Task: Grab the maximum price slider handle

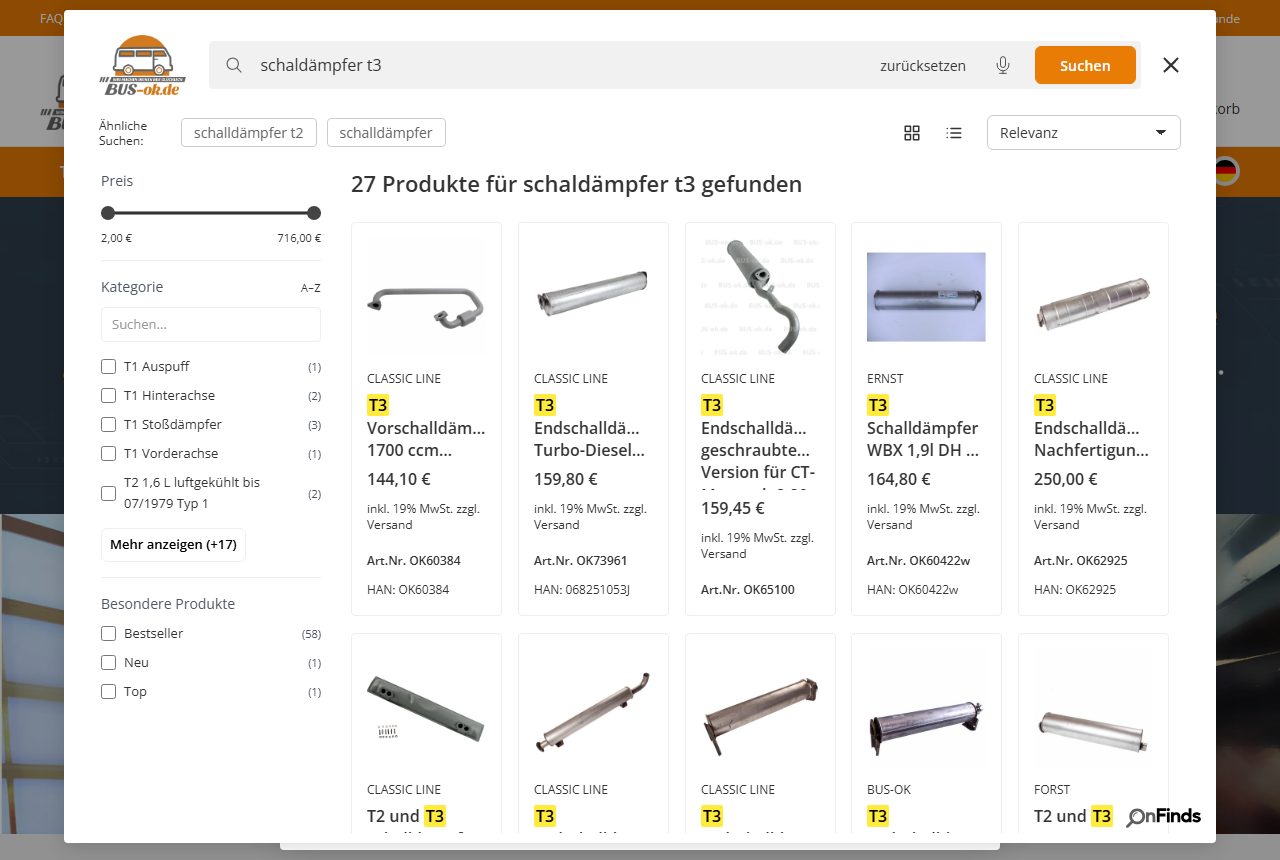Action: point(314,213)
